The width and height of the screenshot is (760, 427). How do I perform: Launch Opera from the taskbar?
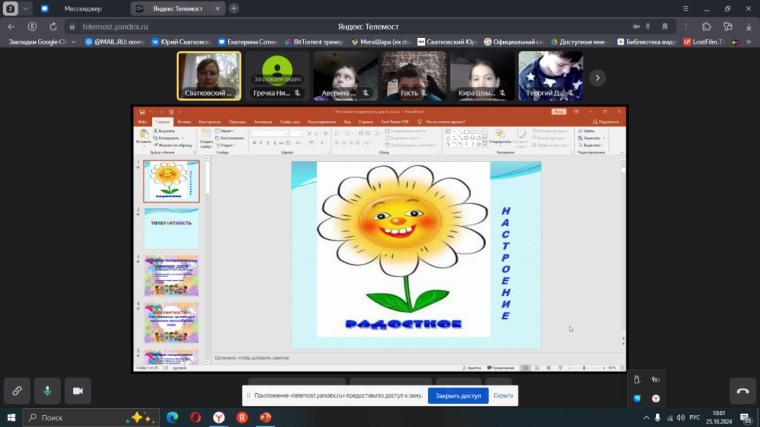pyautogui.click(x=195, y=417)
